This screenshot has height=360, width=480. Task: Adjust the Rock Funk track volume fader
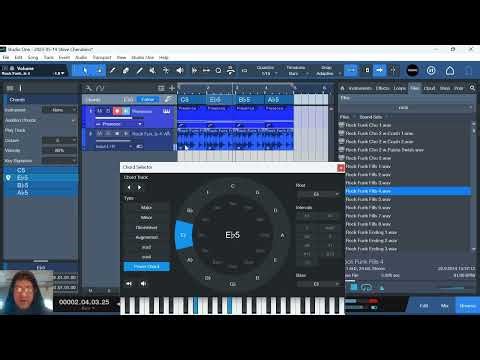pyautogui.click(x=113, y=141)
